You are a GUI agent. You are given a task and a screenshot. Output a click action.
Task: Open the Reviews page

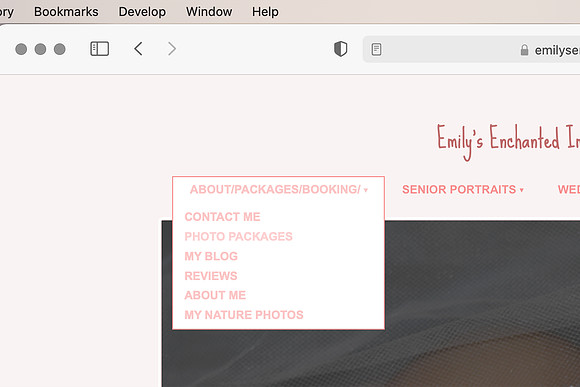211,276
